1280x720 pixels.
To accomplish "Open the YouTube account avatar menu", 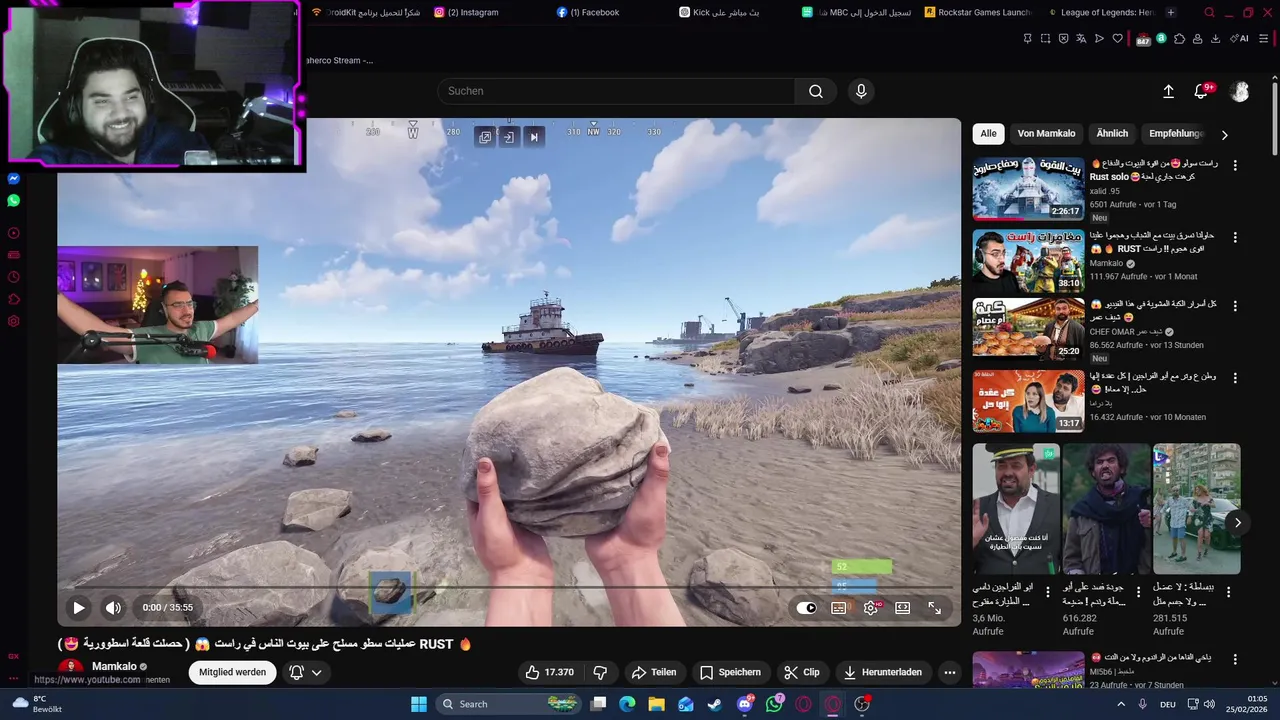I will point(1240,91).
